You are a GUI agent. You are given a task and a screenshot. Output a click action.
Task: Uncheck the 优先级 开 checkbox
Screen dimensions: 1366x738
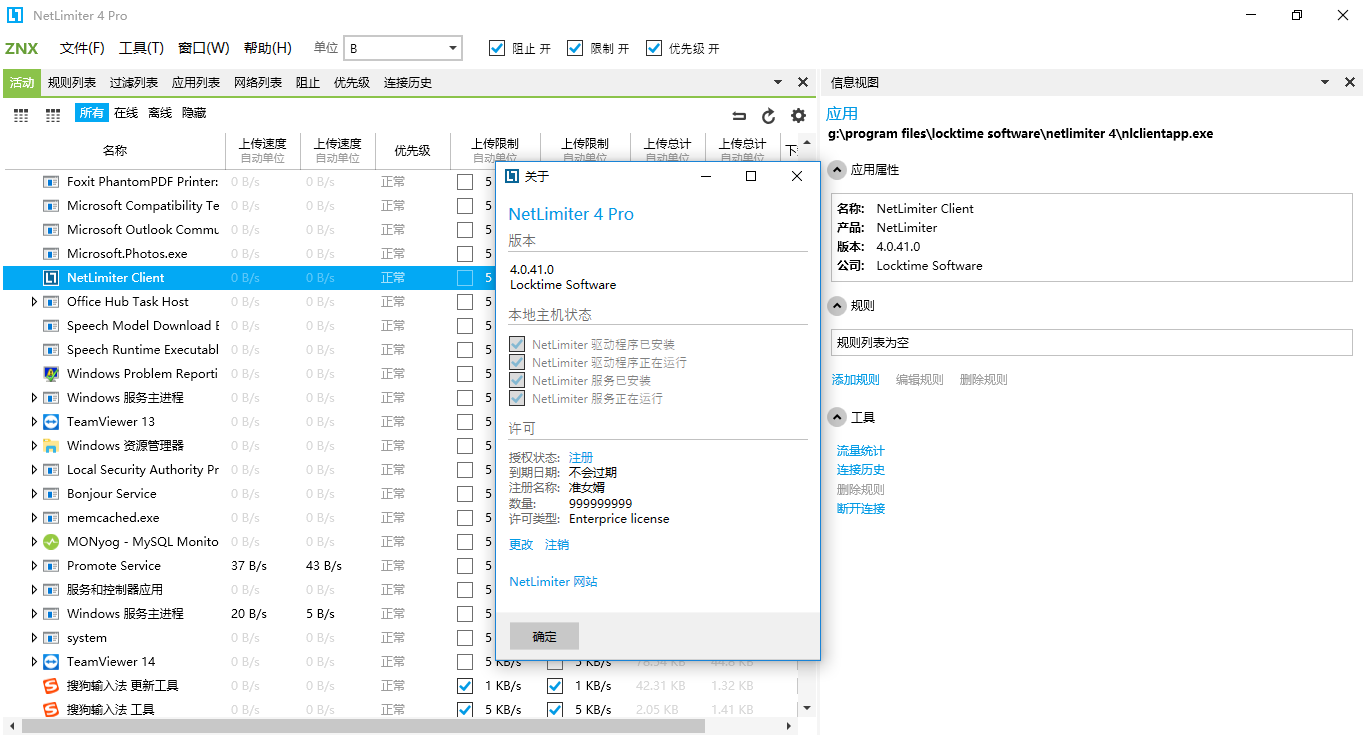coord(654,48)
